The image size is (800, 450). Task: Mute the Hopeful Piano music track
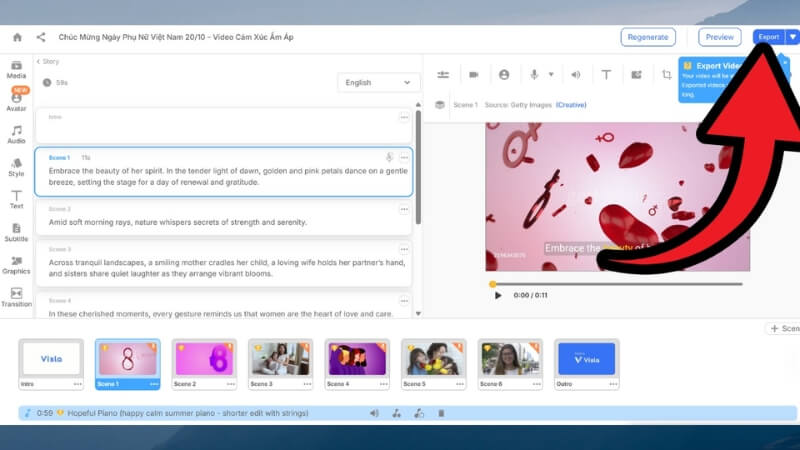tap(374, 413)
